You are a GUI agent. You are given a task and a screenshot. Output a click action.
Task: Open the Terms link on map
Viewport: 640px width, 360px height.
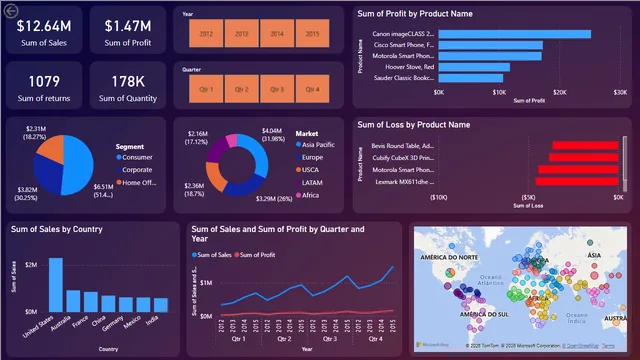click(608, 346)
